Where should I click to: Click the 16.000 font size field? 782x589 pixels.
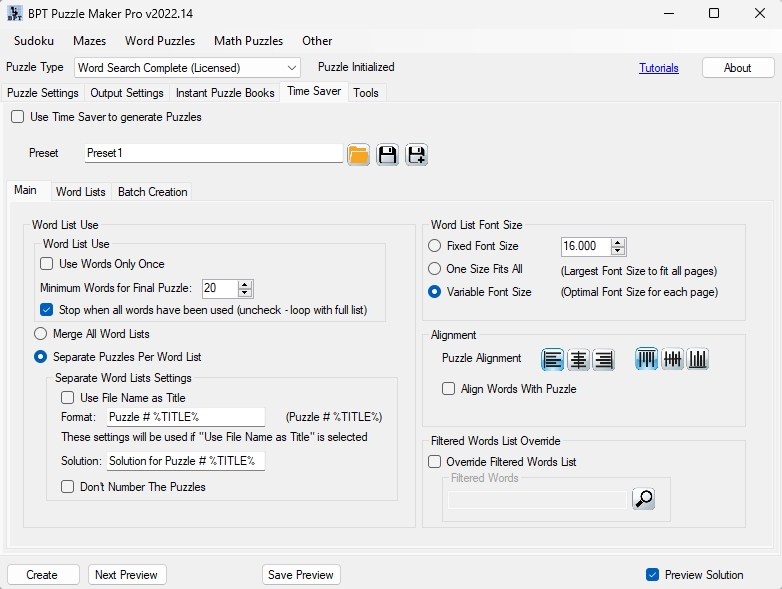[x=586, y=246]
